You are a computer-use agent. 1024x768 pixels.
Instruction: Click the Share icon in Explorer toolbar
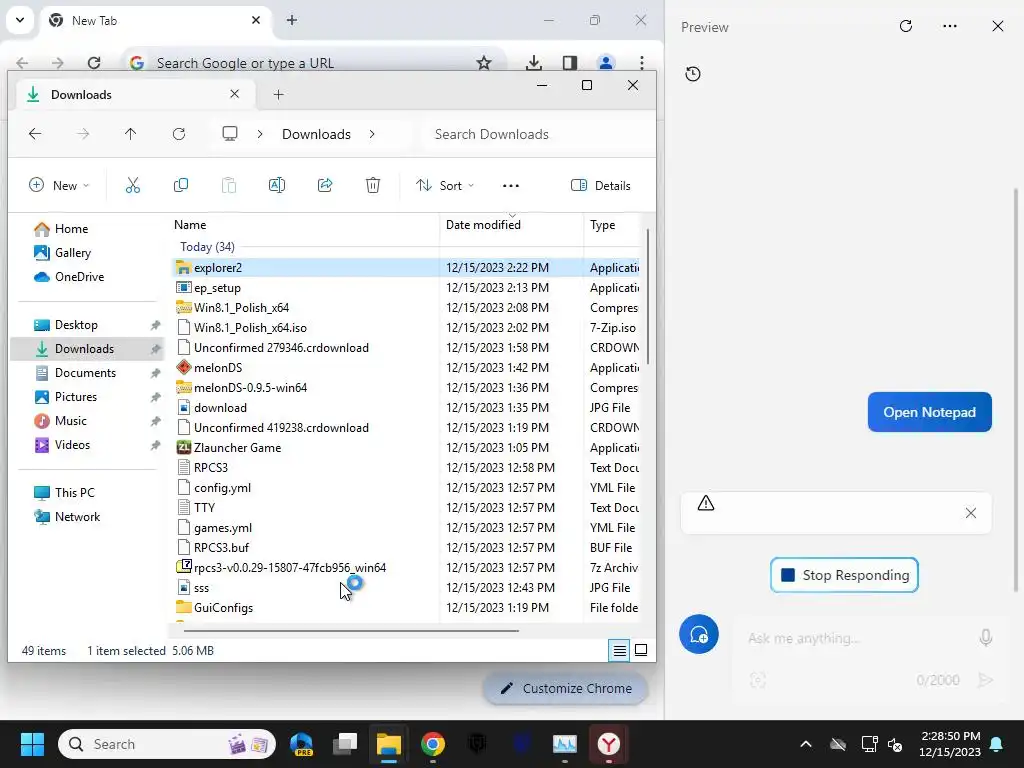point(325,185)
